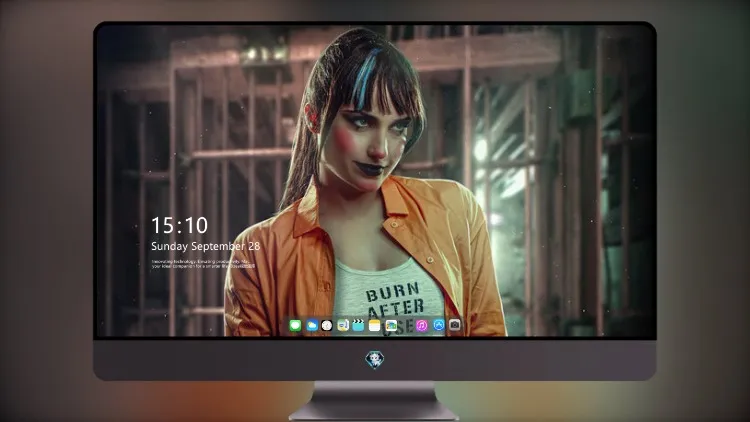Open the green Messages app in dock

(295, 325)
